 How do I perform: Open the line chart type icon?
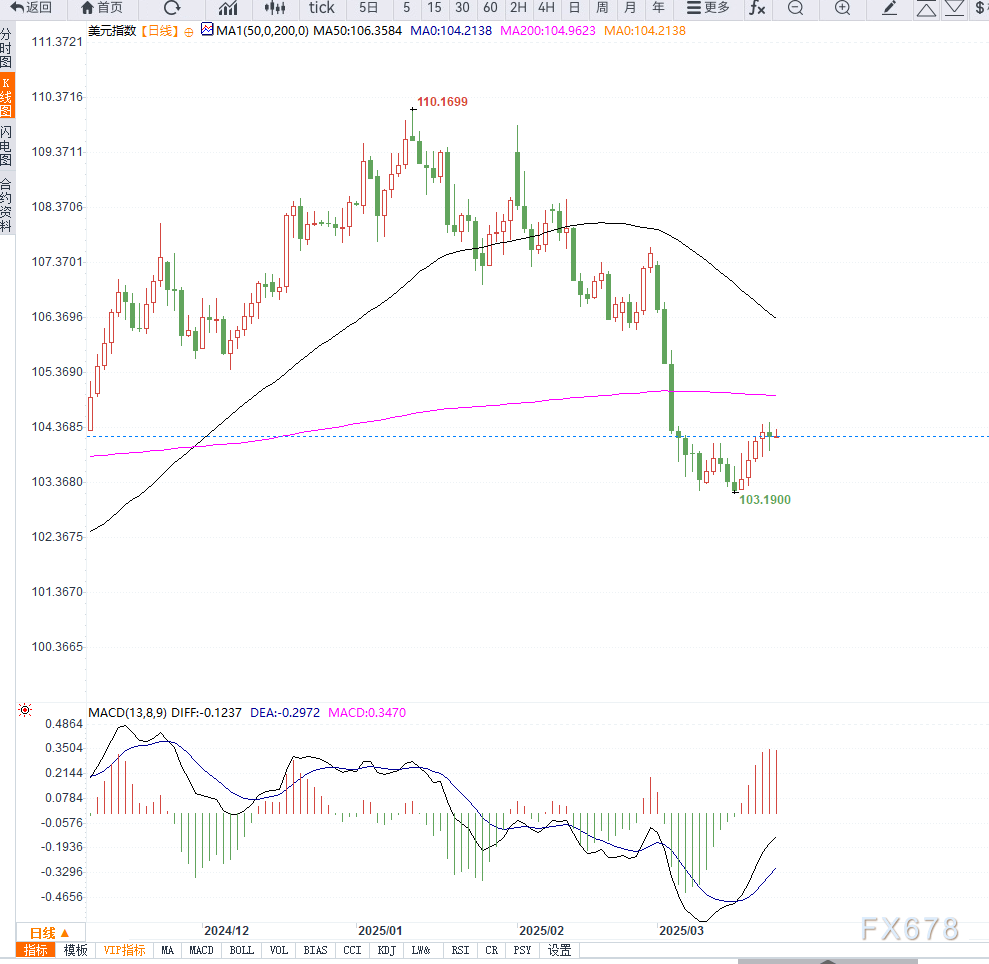coord(228,8)
